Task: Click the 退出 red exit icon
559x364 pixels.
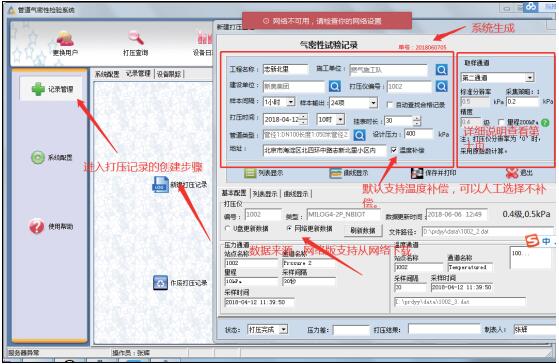Action: 512,173
